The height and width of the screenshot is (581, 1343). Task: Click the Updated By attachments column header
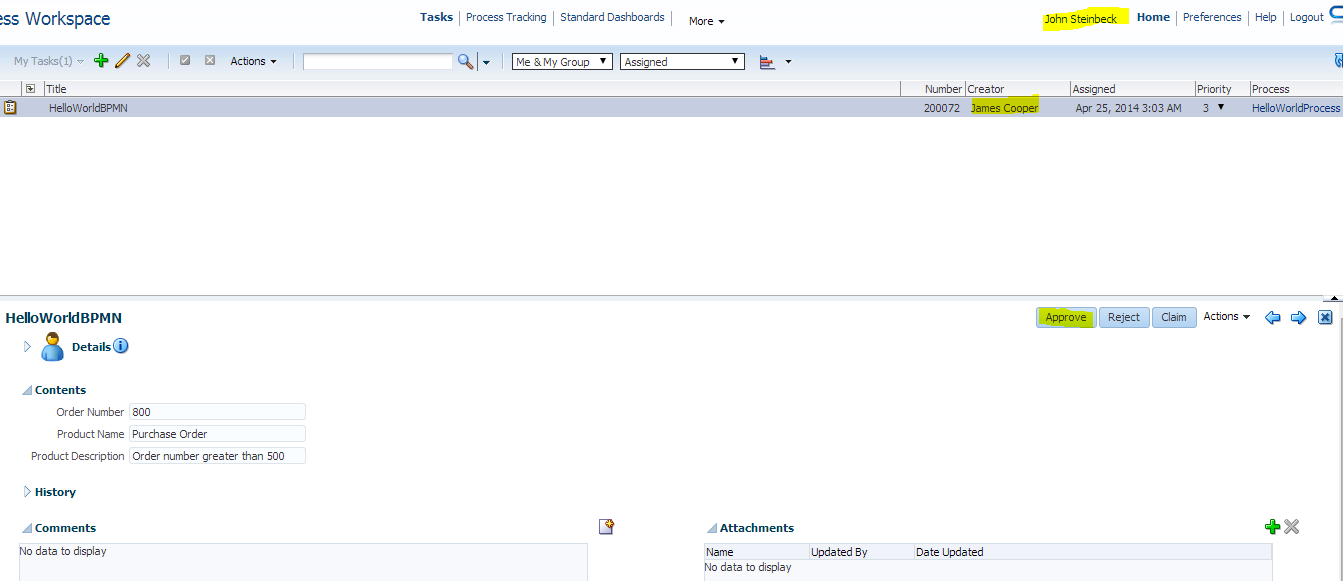[x=862, y=552]
